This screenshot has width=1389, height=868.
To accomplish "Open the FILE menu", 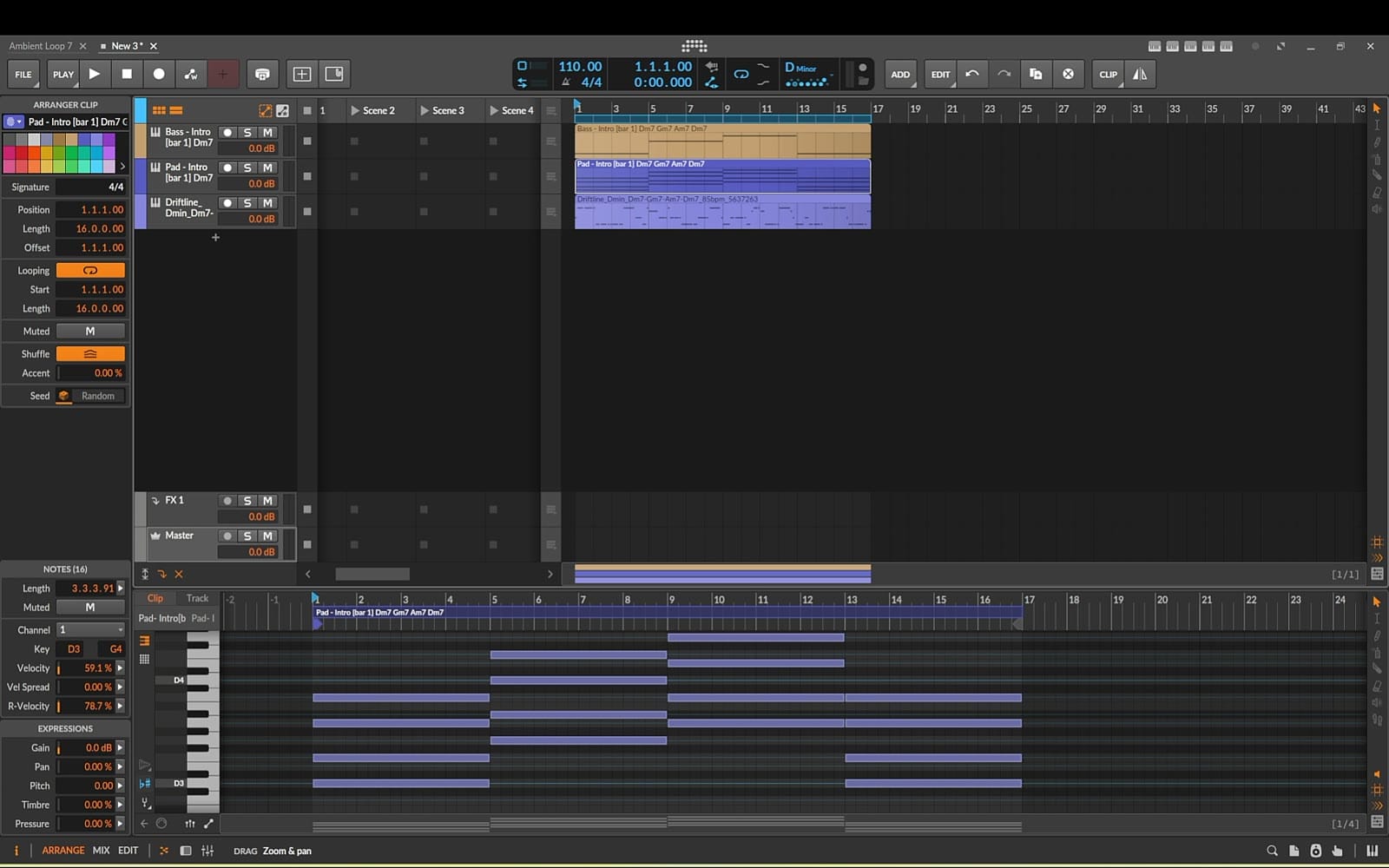I will pyautogui.click(x=23, y=74).
